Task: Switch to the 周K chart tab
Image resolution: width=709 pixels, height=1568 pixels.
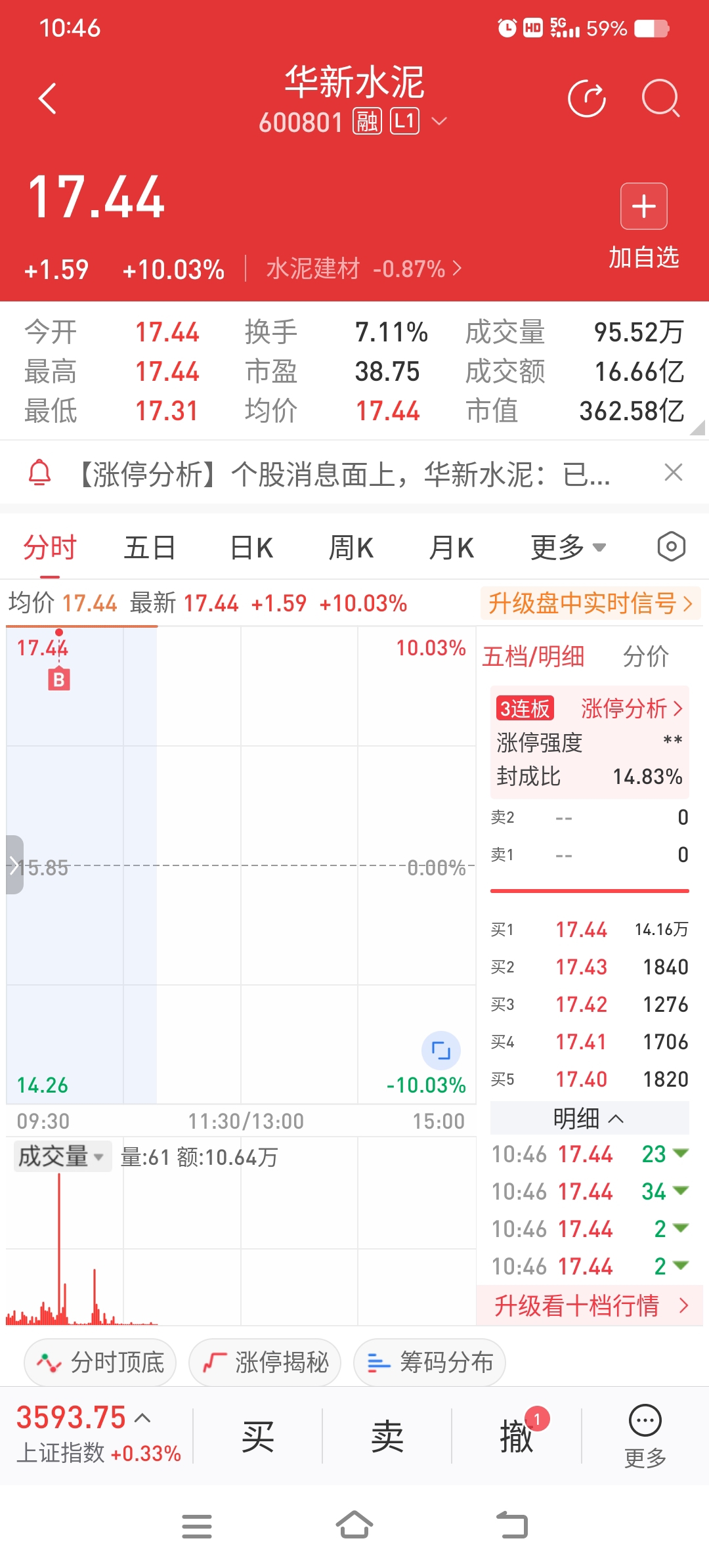Action: coord(351,547)
